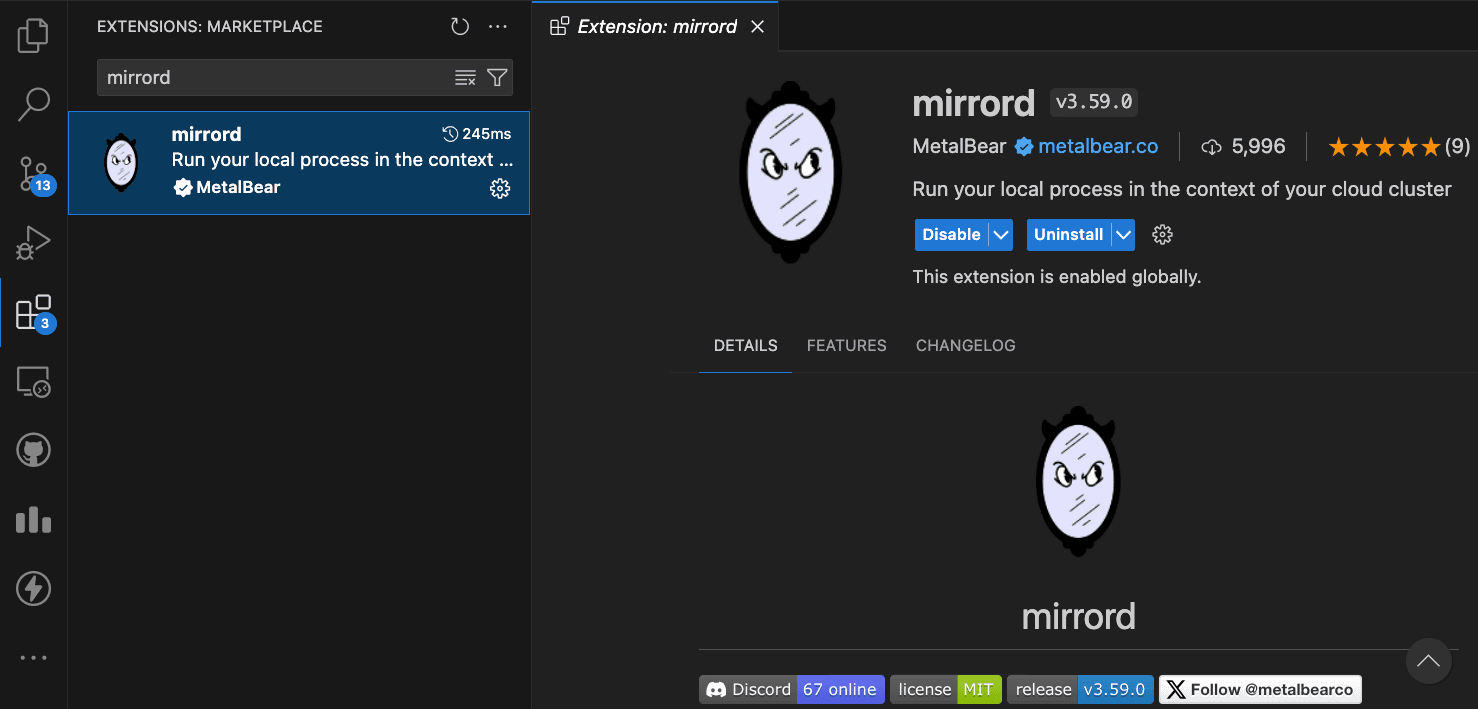Open the Follow @metalbearco badge

[x=1260, y=689]
